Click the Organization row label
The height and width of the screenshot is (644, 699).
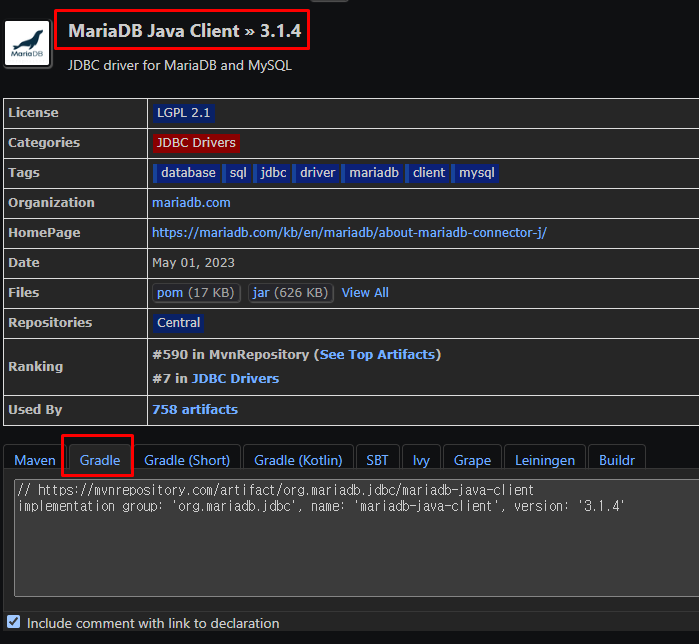click(51, 203)
